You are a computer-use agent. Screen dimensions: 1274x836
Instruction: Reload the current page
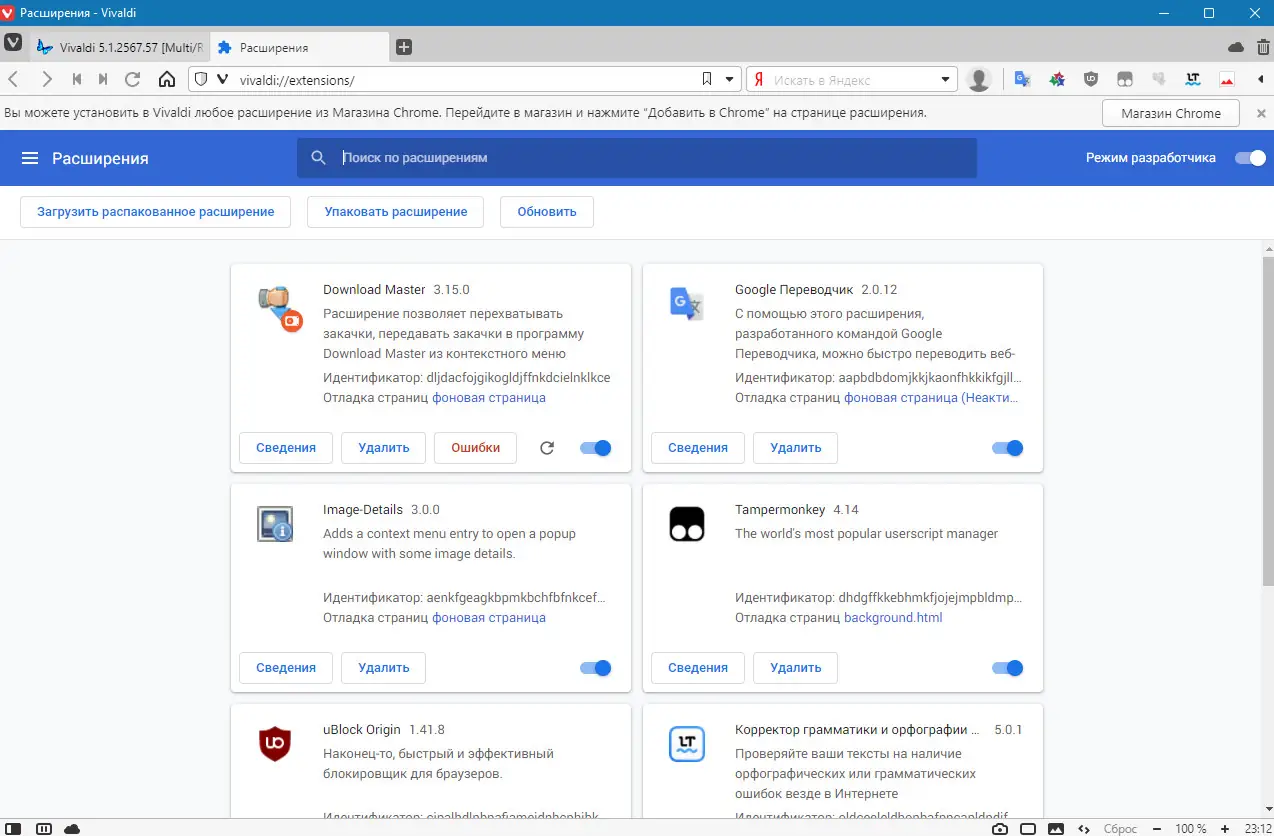[x=133, y=80]
